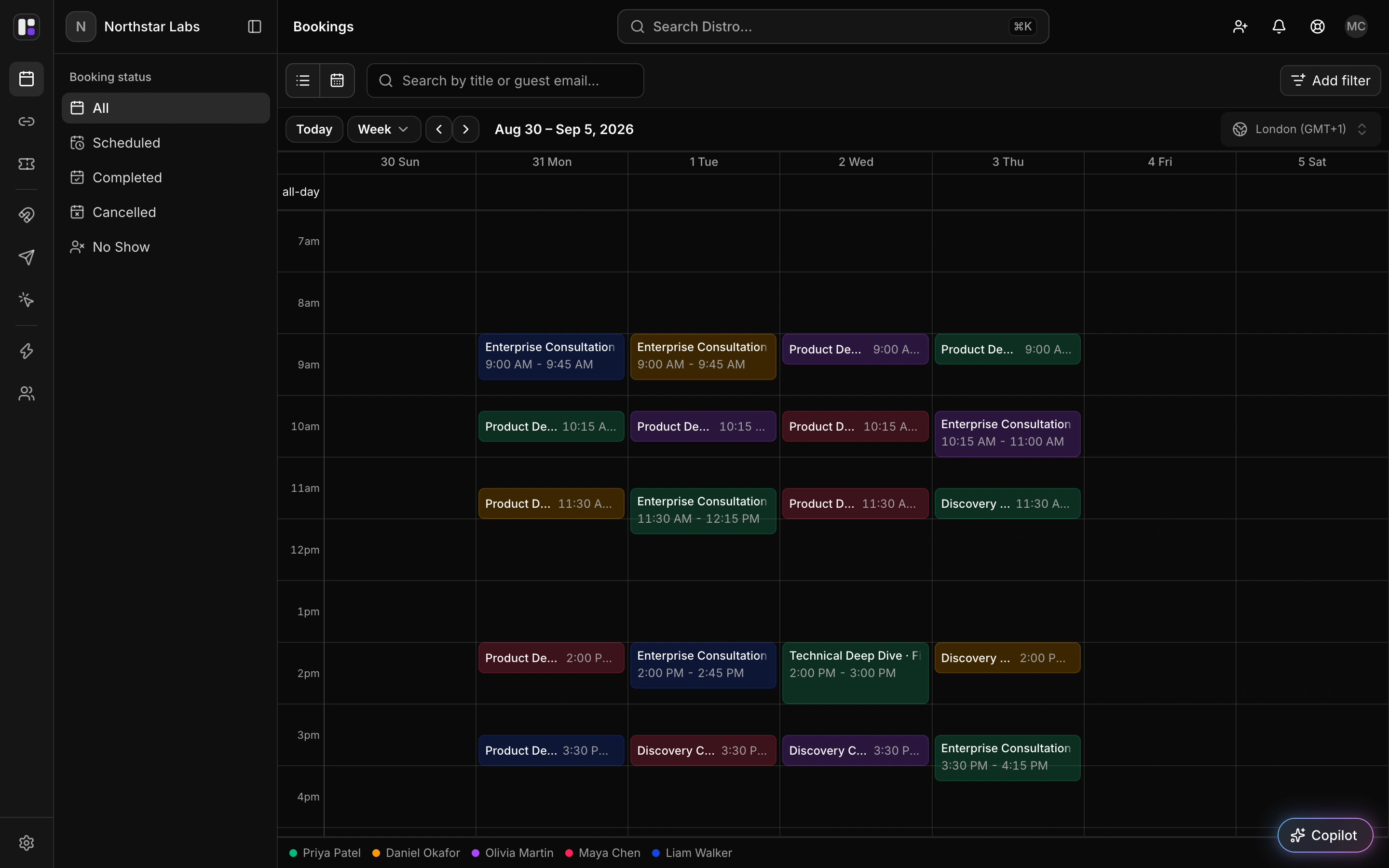Open Thursday 3:30 PM Enterprise Consultation booking
1389x868 pixels.
[x=1008, y=758]
